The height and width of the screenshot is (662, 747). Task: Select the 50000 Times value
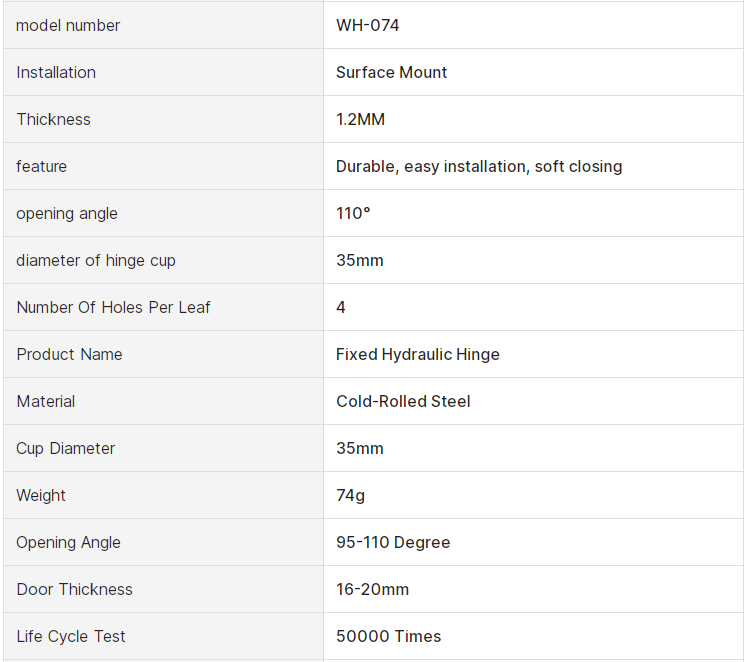tap(388, 636)
